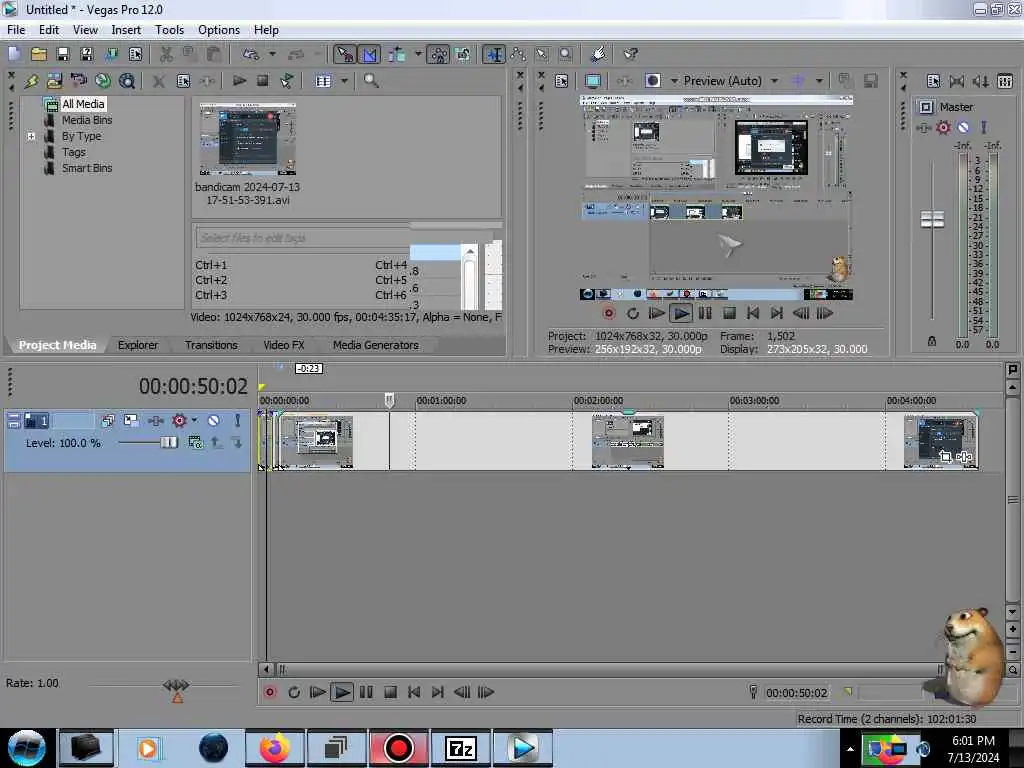Open the Insert menu

[126, 30]
